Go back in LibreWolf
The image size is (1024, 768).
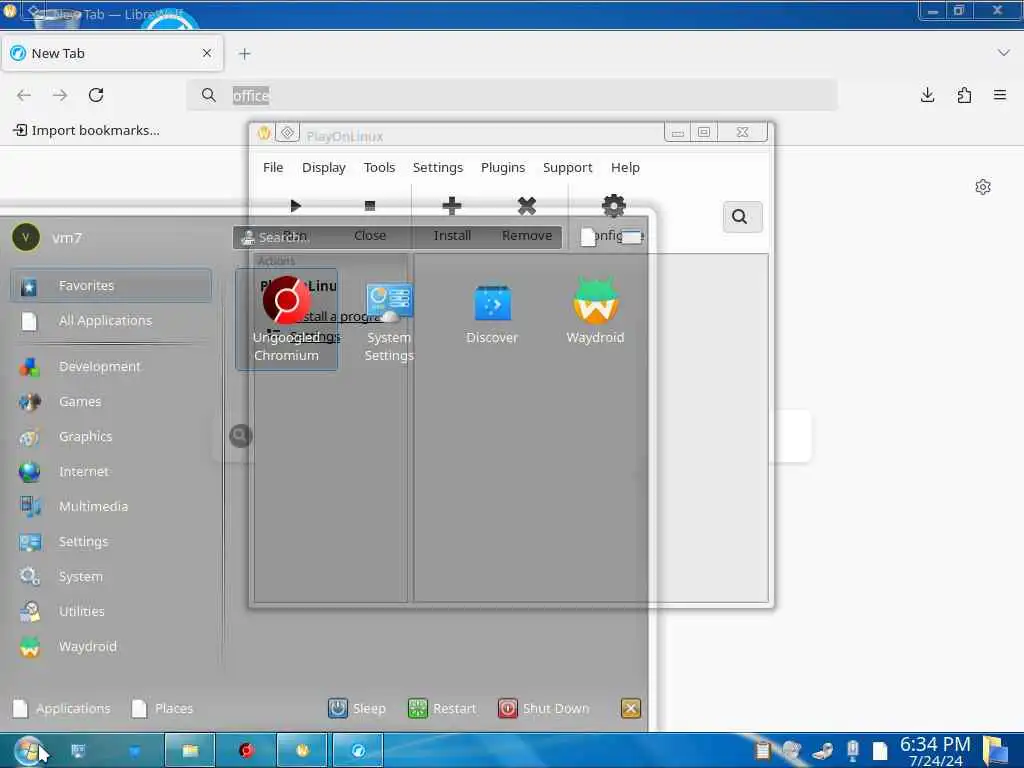click(x=24, y=95)
